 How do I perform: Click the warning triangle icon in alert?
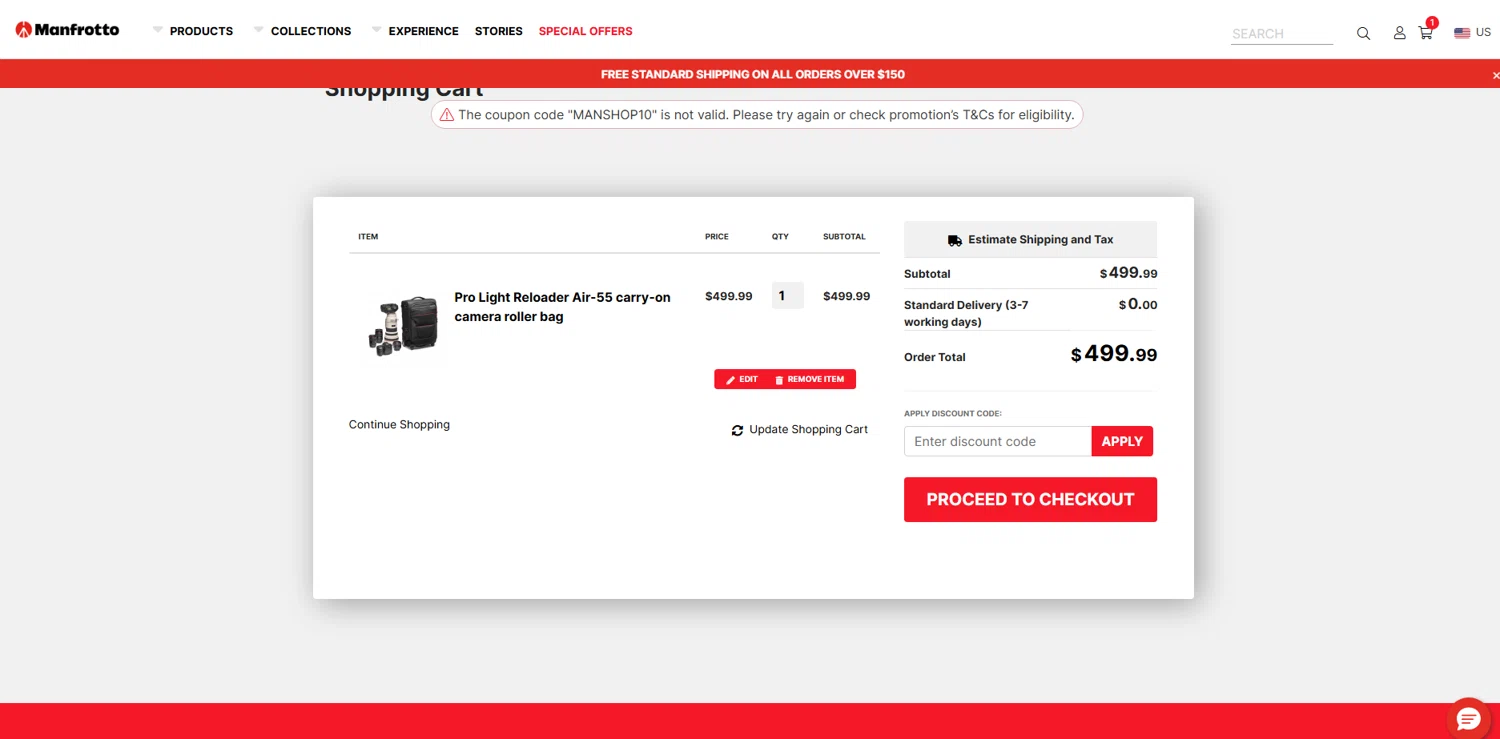tap(447, 115)
